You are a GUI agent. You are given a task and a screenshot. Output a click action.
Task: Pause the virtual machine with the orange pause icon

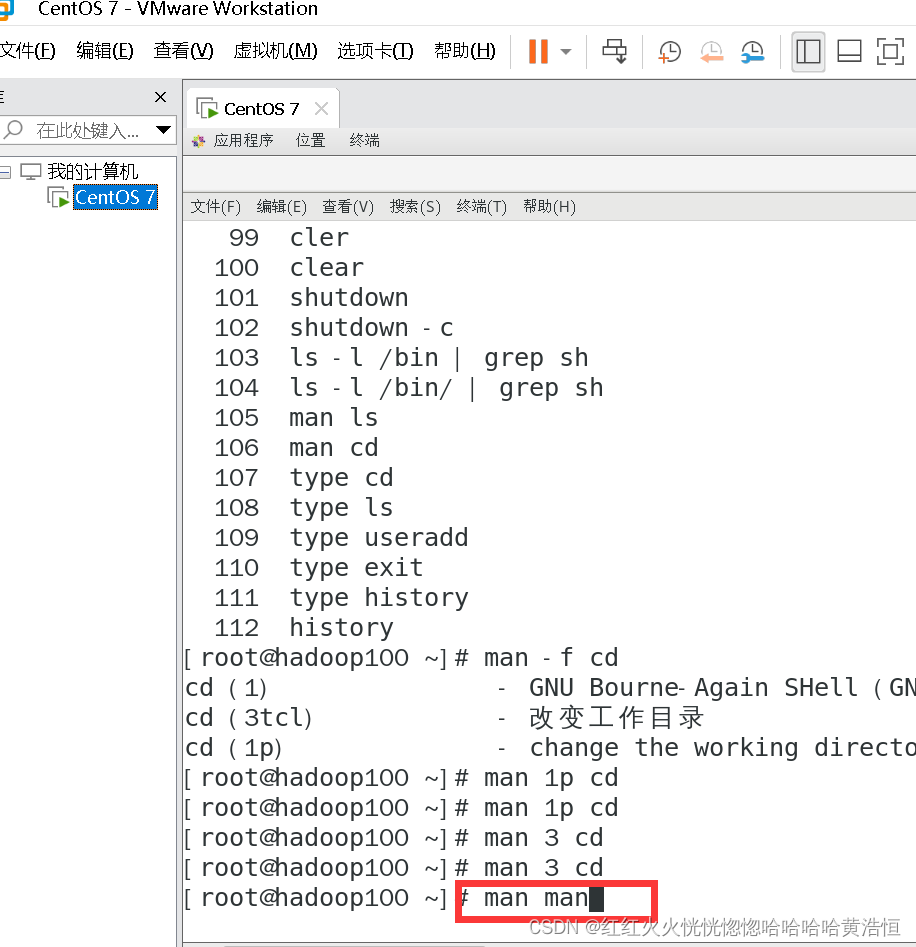coord(538,51)
